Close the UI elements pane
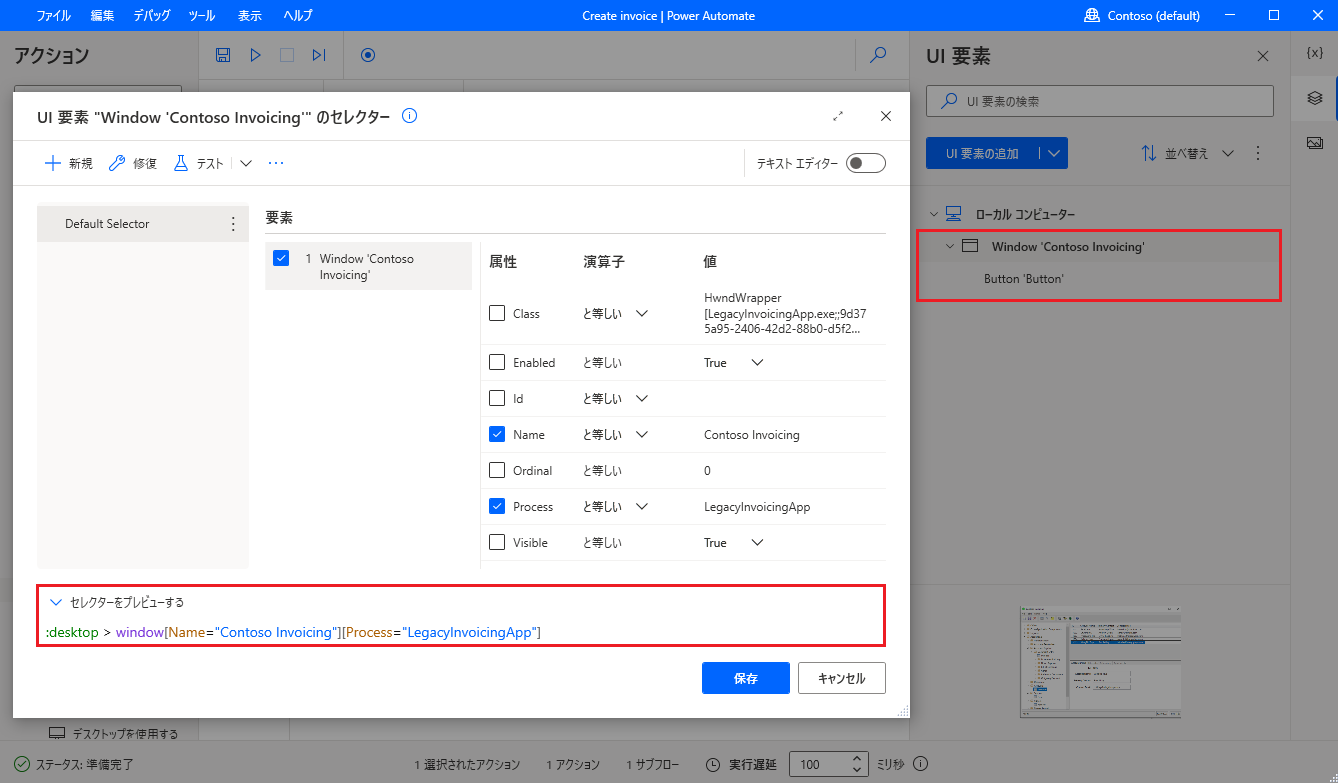Image resolution: width=1338 pixels, height=783 pixels. click(1263, 56)
